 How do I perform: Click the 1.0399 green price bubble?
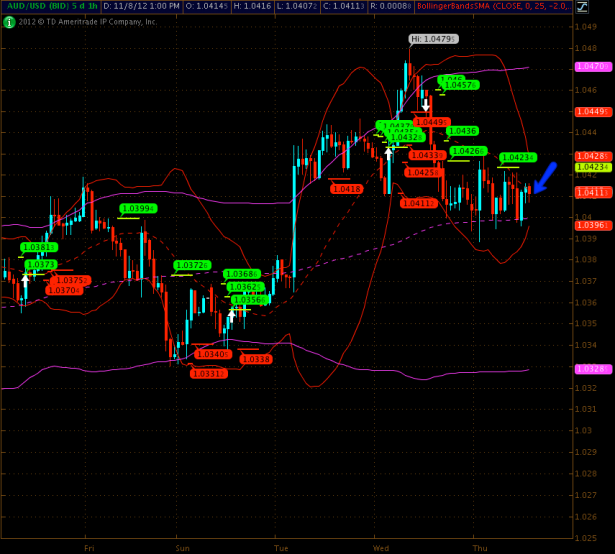click(137, 209)
